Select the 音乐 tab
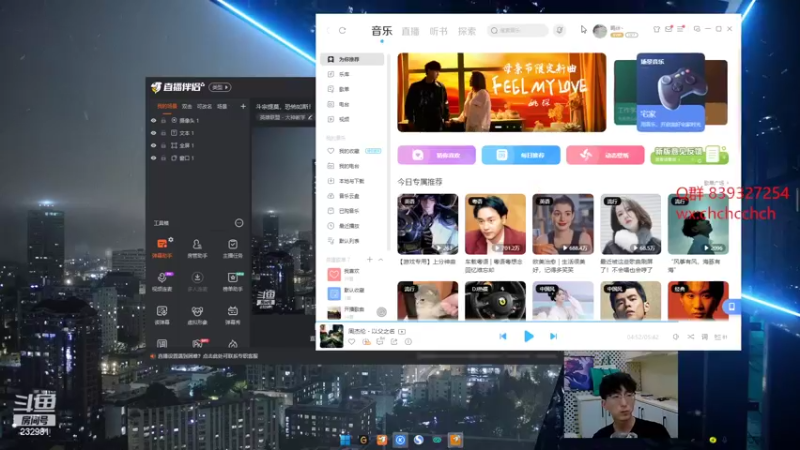 click(382, 31)
